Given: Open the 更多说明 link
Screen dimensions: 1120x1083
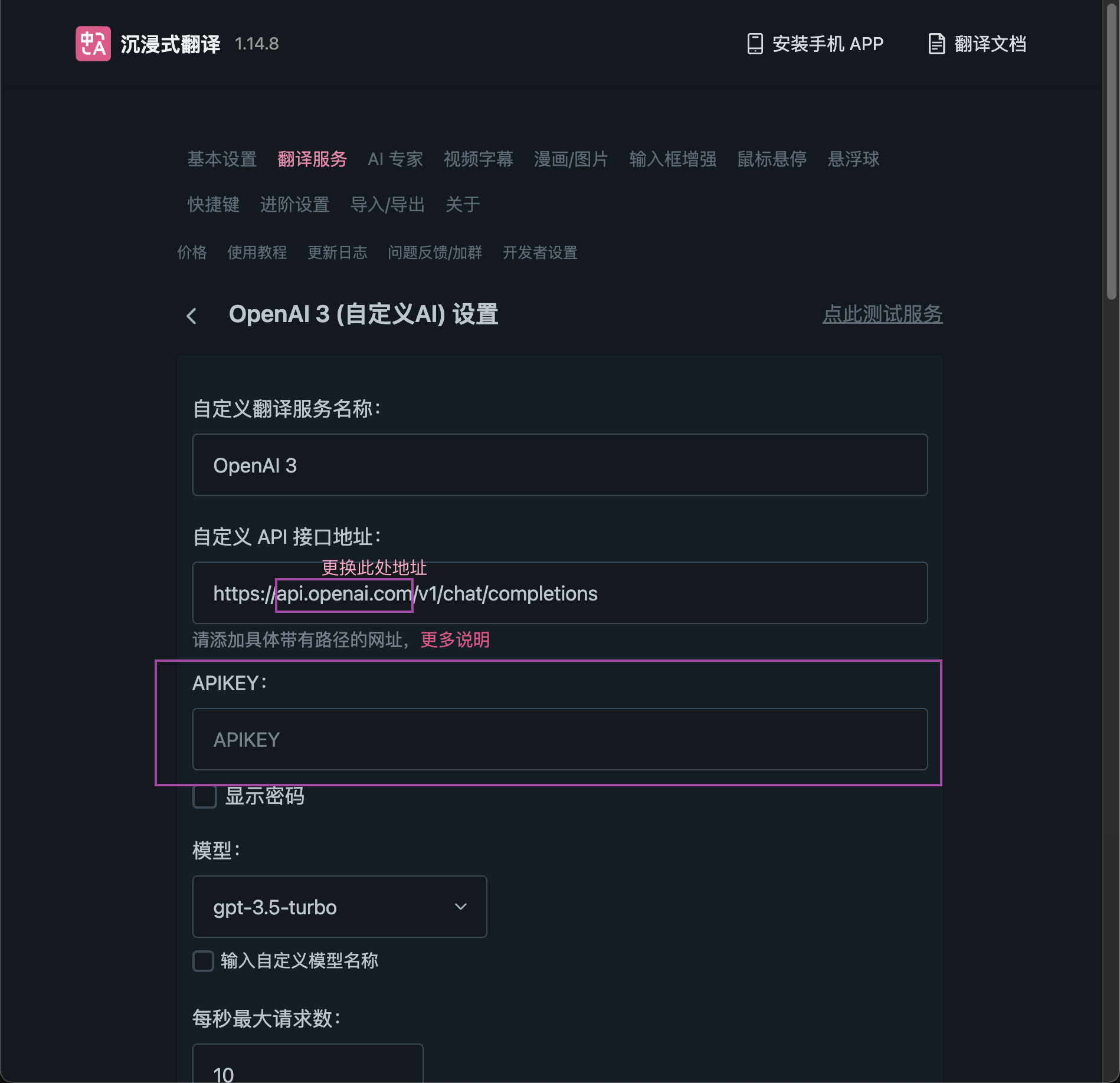Looking at the screenshot, I should pos(454,640).
